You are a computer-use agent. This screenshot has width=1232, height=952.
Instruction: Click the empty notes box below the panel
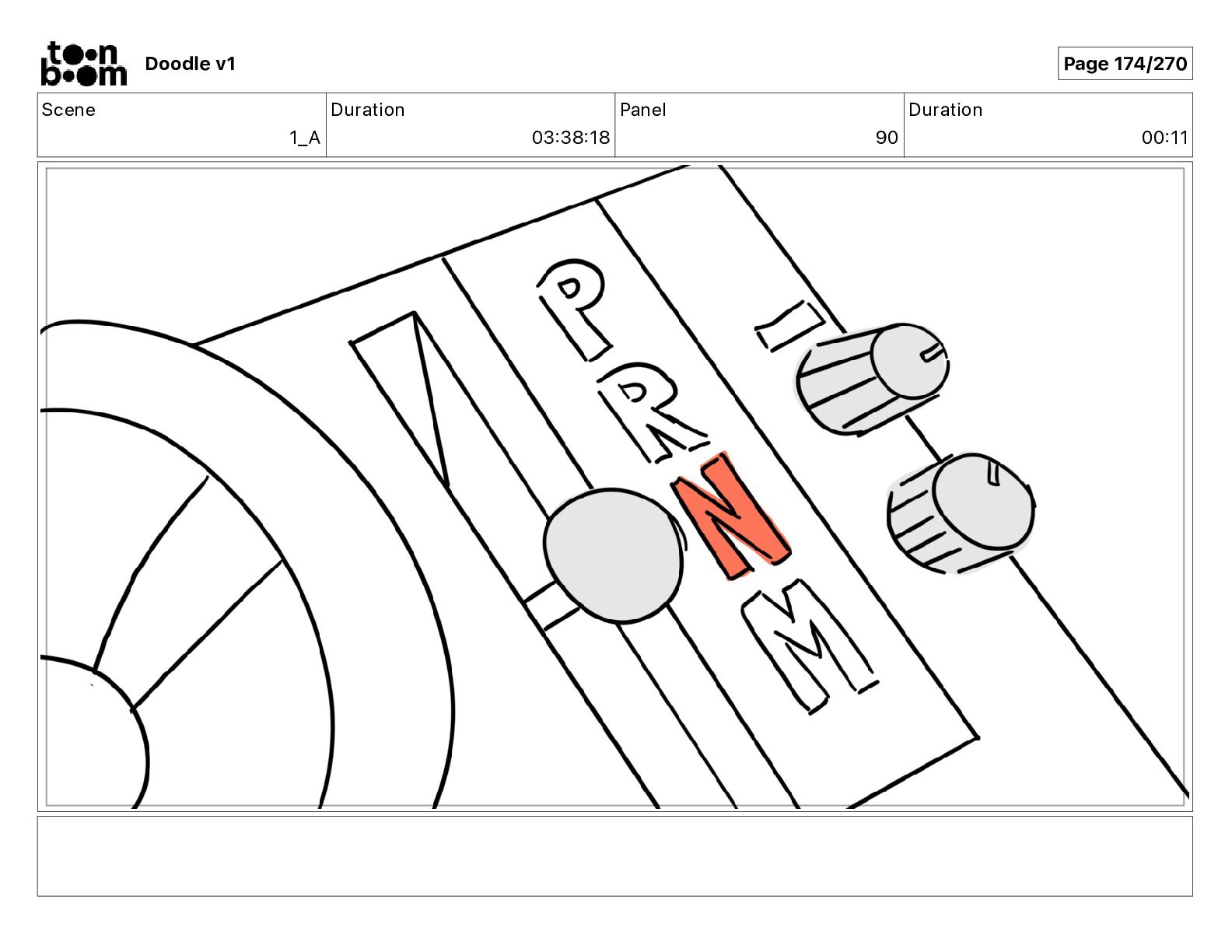point(614,856)
